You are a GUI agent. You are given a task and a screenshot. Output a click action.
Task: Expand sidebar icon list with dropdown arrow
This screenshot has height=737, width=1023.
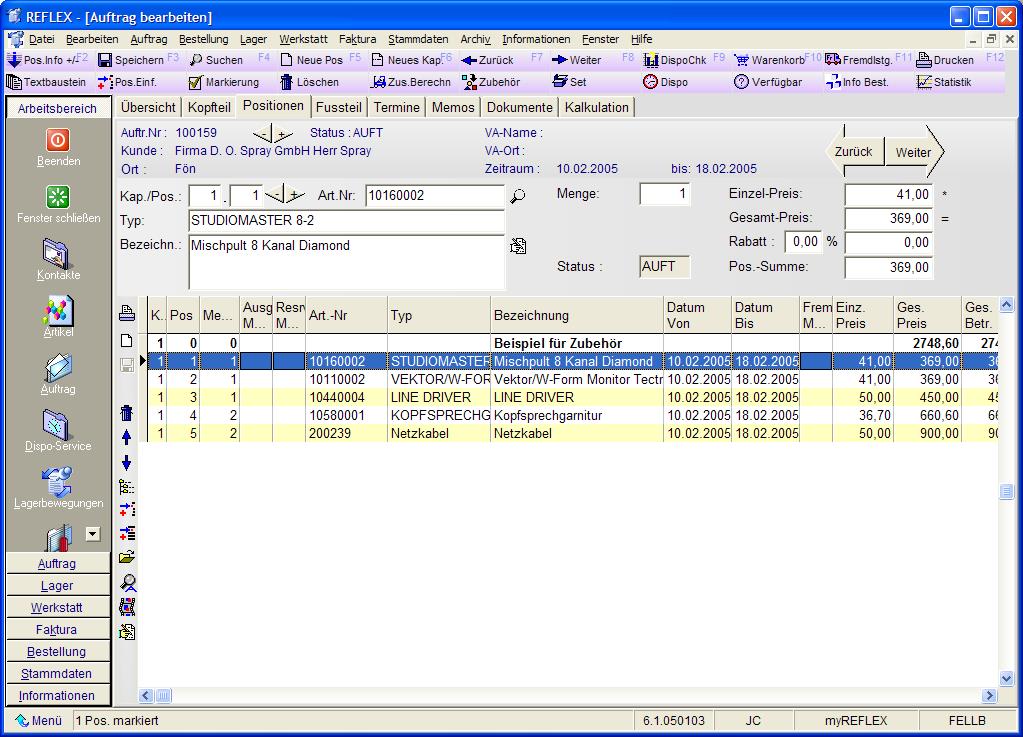tap(93, 534)
